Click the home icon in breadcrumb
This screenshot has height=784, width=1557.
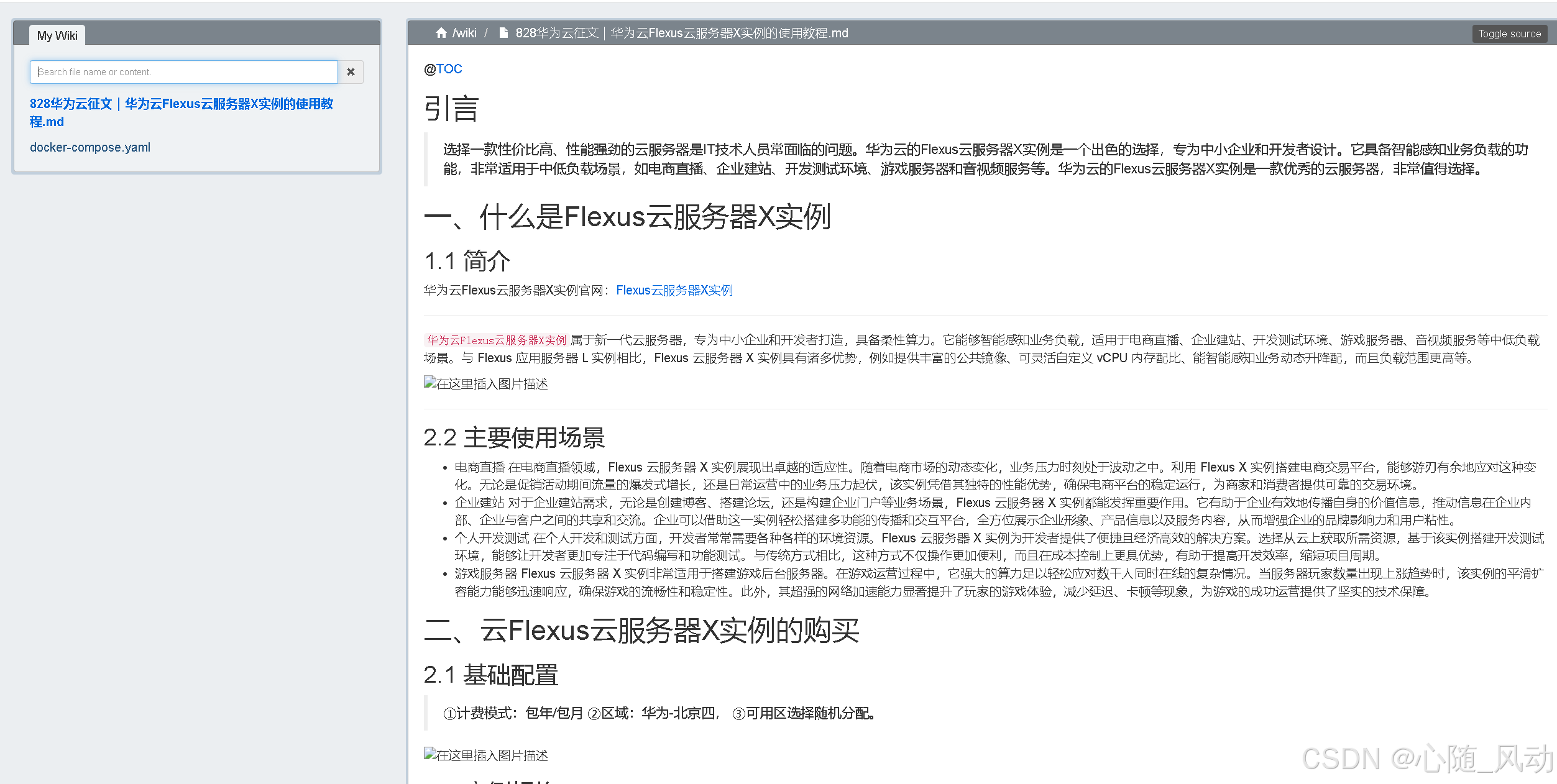pos(441,33)
